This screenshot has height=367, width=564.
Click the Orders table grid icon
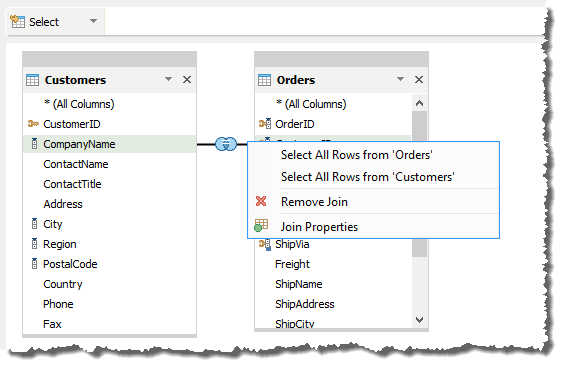264,80
